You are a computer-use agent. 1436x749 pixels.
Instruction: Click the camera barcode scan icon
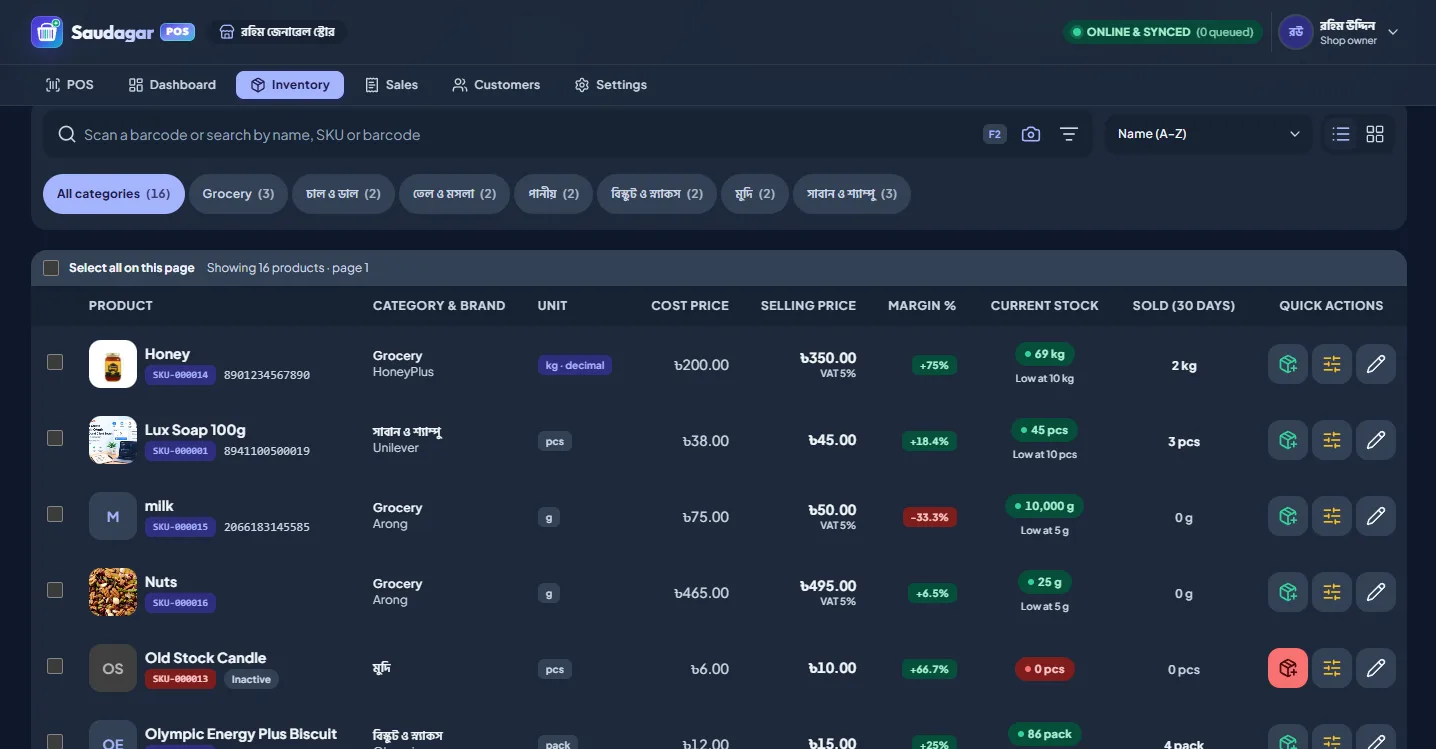[x=1031, y=134]
